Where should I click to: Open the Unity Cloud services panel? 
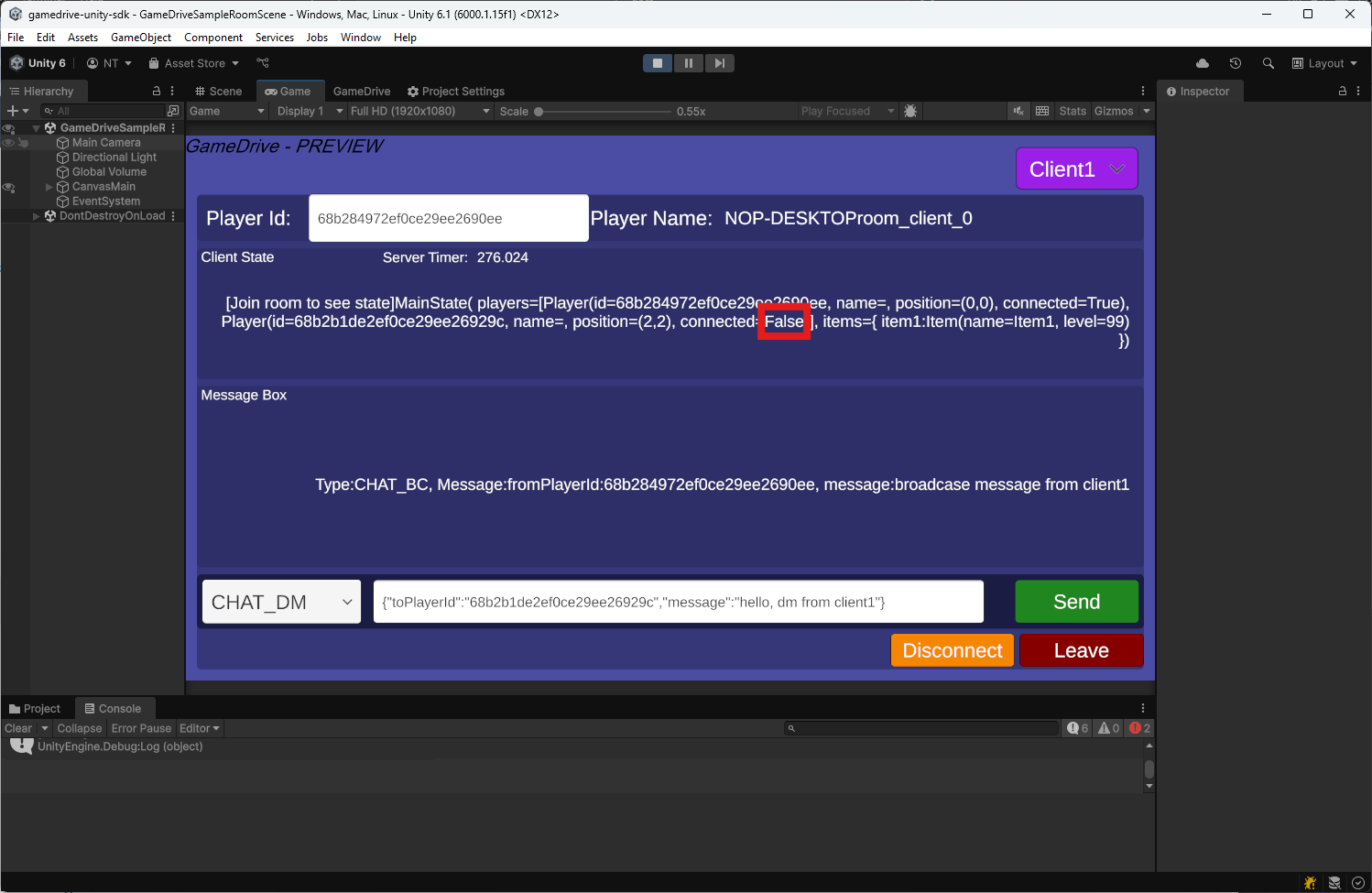[1203, 63]
